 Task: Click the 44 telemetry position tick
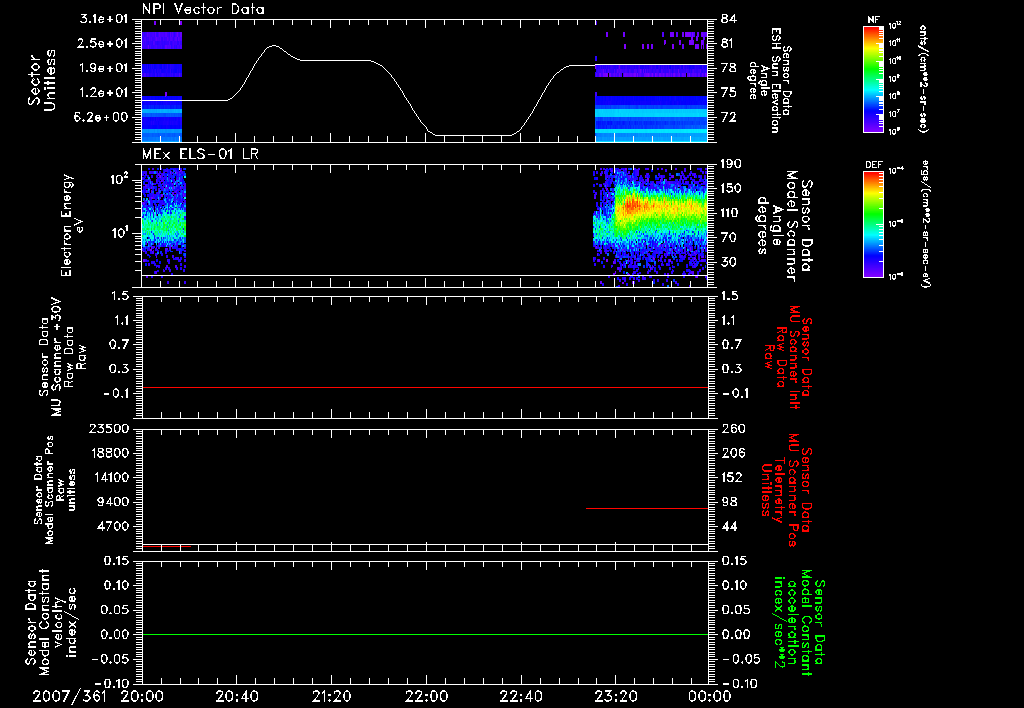pyautogui.click(x=729, y=526)
